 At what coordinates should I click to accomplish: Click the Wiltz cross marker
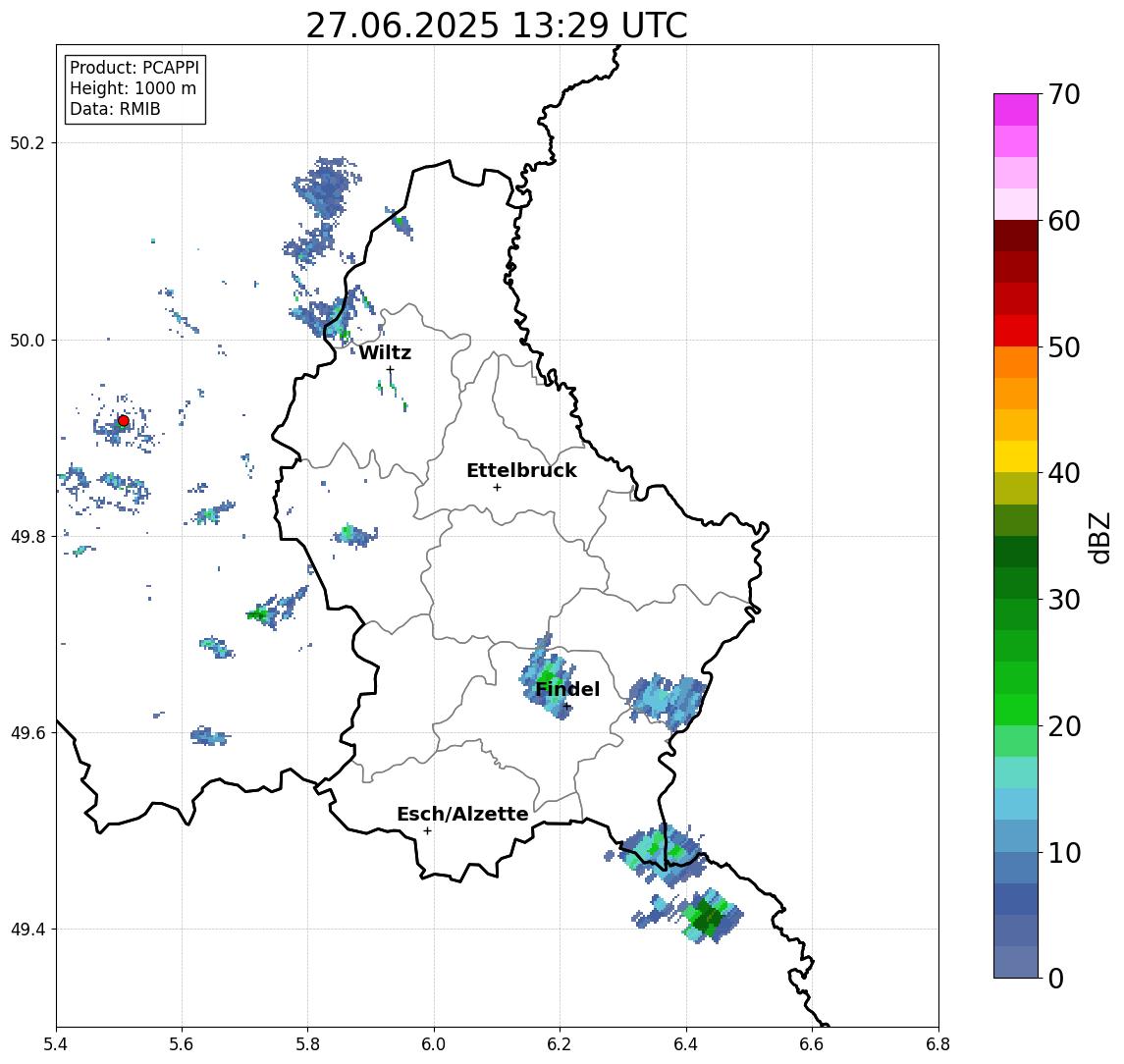390,369
